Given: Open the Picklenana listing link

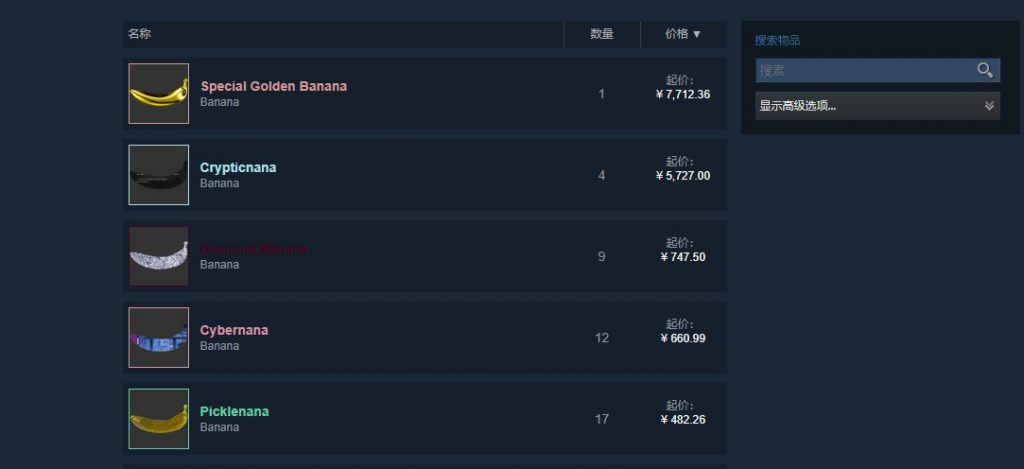Looking at the screenshot, I should pos(234,411).
